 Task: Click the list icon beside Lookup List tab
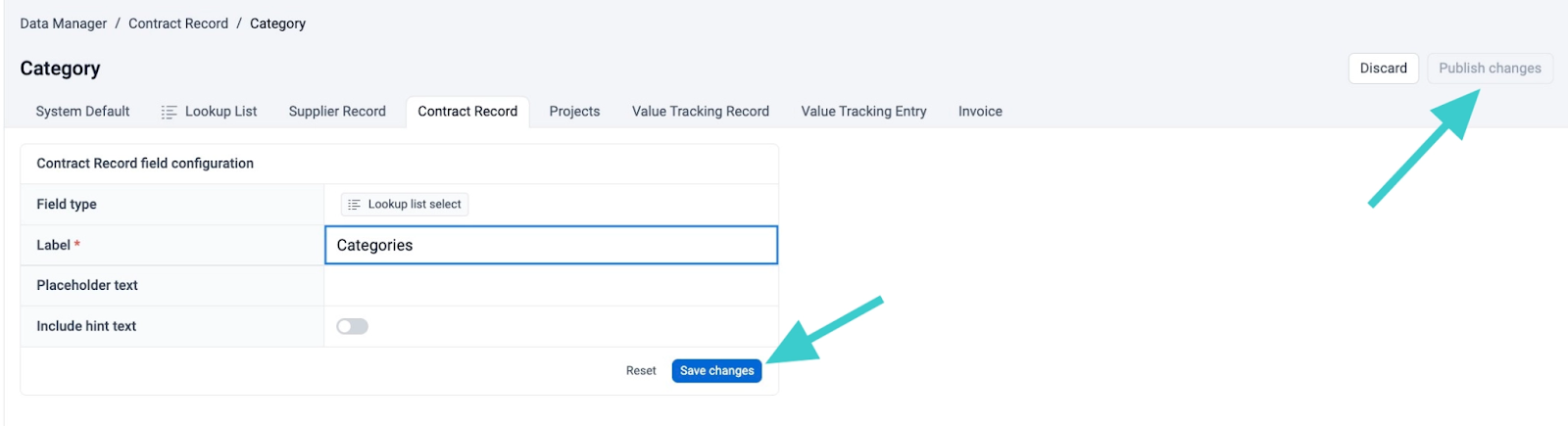pos(169,112)
